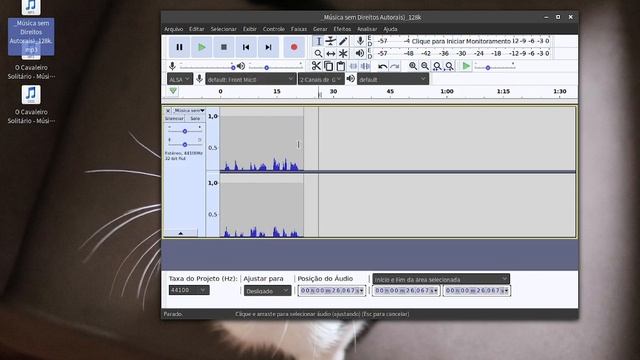Image resolution: width=640 pixels, height=360 pixels.
Task: Open the 'default' playback device dropdown
Action: (x=393, y=79)
